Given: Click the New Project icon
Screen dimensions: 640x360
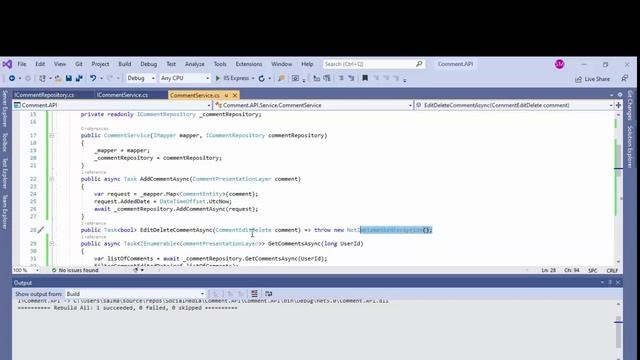Looking at the screenshot, I should pos(42,78).
